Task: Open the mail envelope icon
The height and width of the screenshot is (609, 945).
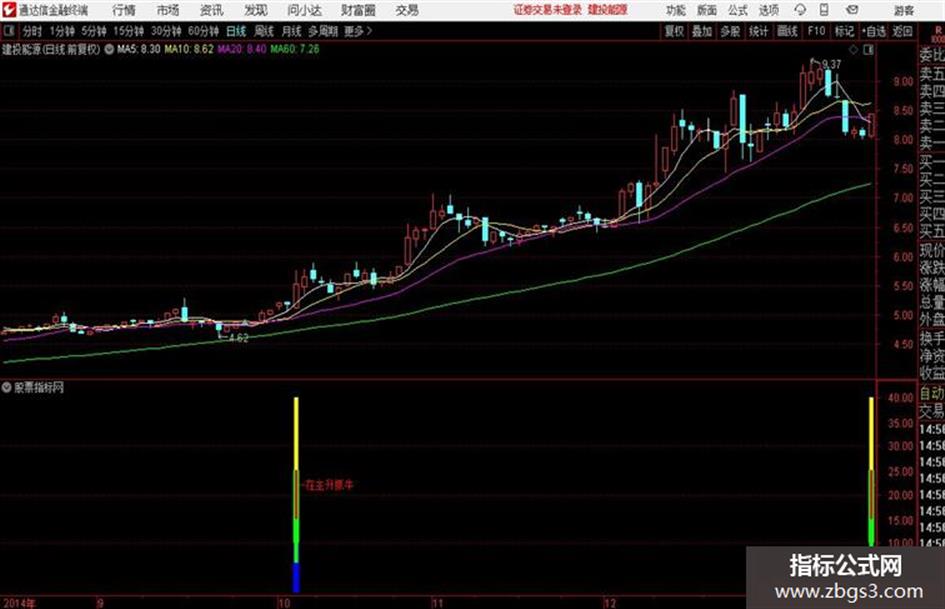Action: [852, 10]
